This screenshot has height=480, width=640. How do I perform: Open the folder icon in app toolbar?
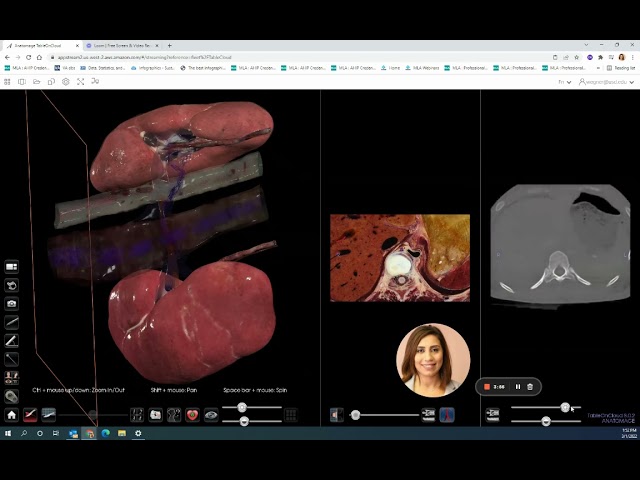pyautogui.click(x=37, y=82)
